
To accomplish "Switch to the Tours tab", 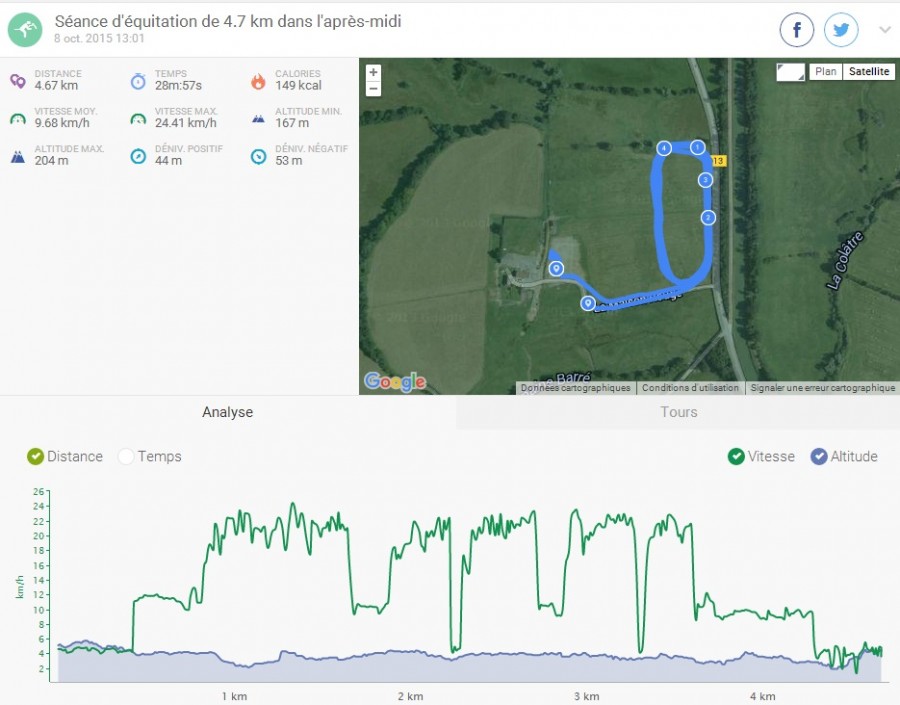I will 678,412.
